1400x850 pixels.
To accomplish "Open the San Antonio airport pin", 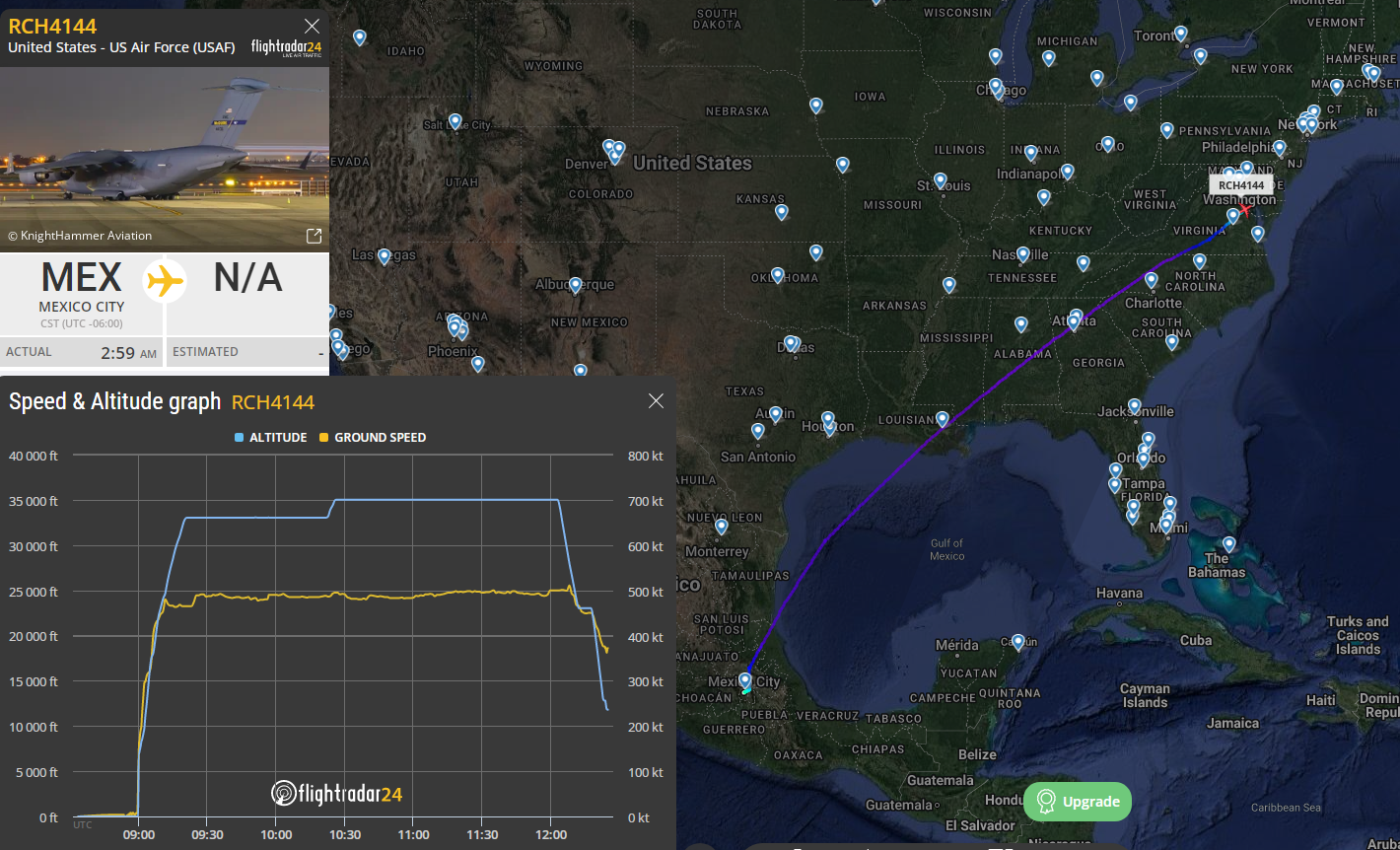I will [757, 431].
